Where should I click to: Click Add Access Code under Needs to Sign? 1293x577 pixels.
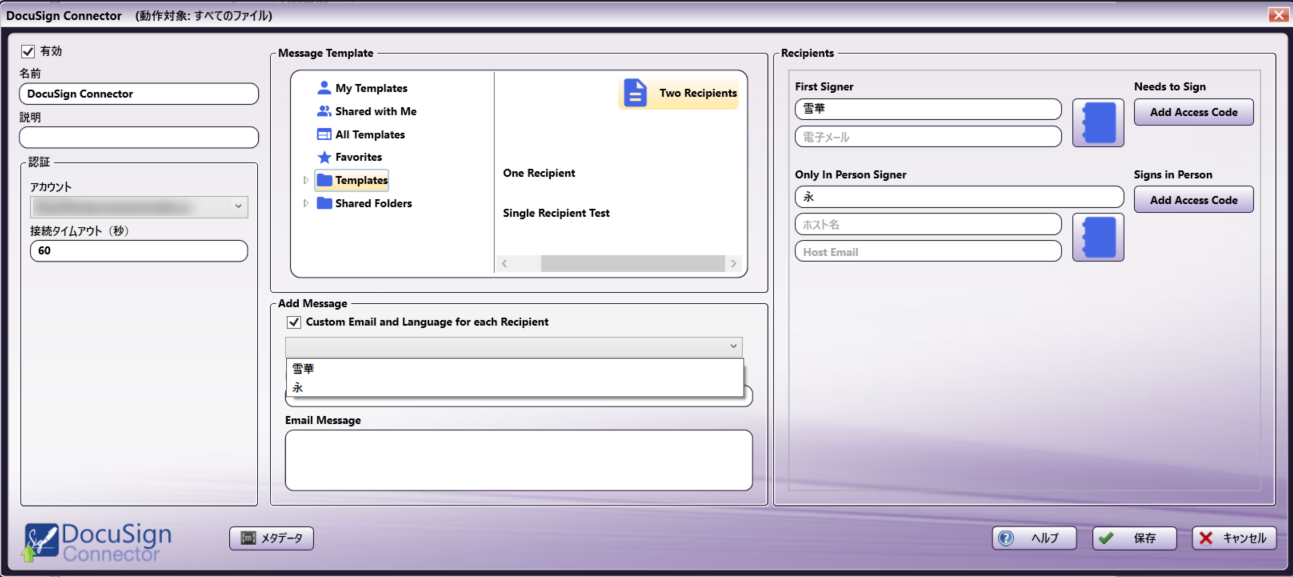point(1194,112)
